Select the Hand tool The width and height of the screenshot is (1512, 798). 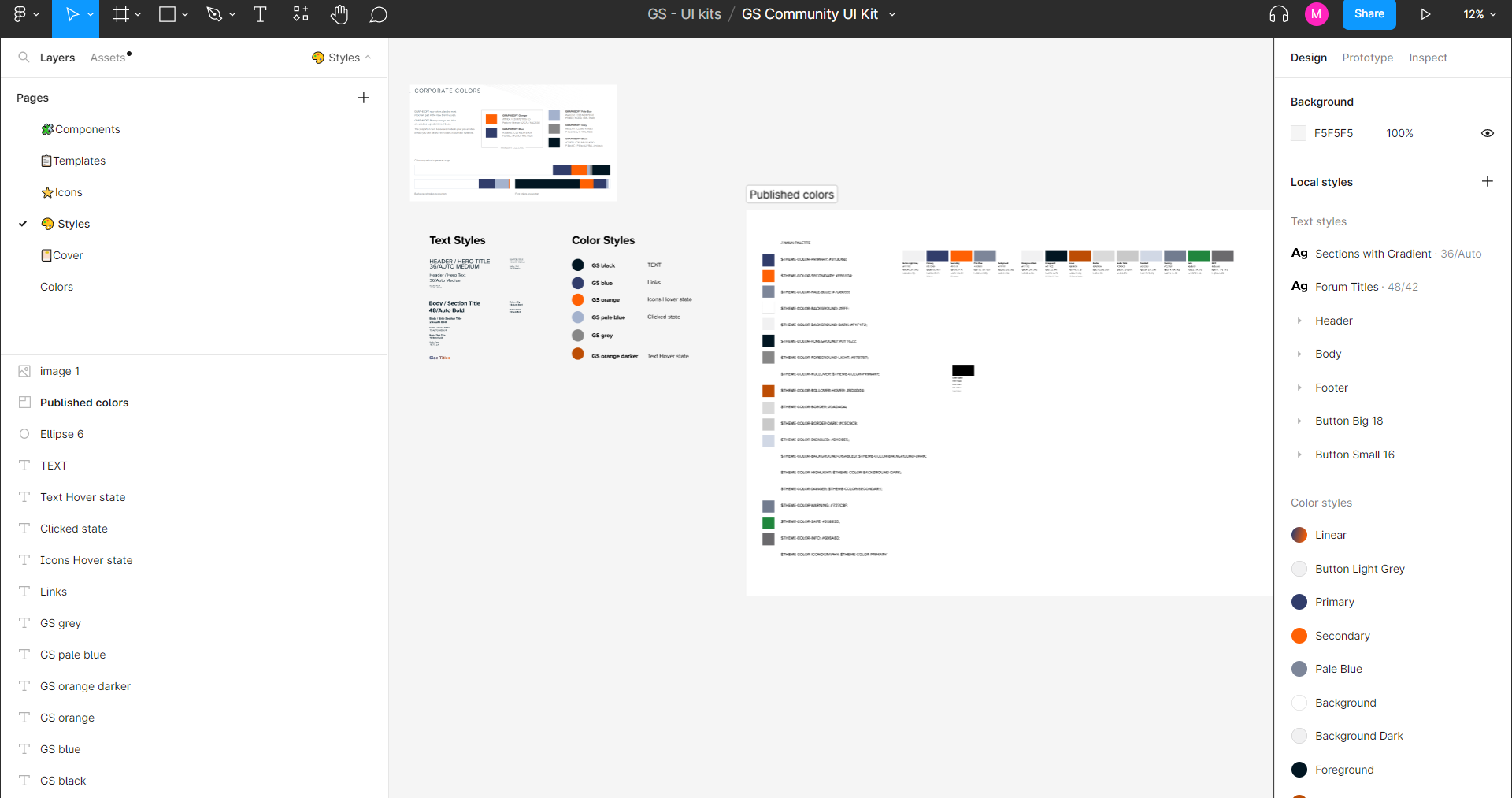[339, 14]
